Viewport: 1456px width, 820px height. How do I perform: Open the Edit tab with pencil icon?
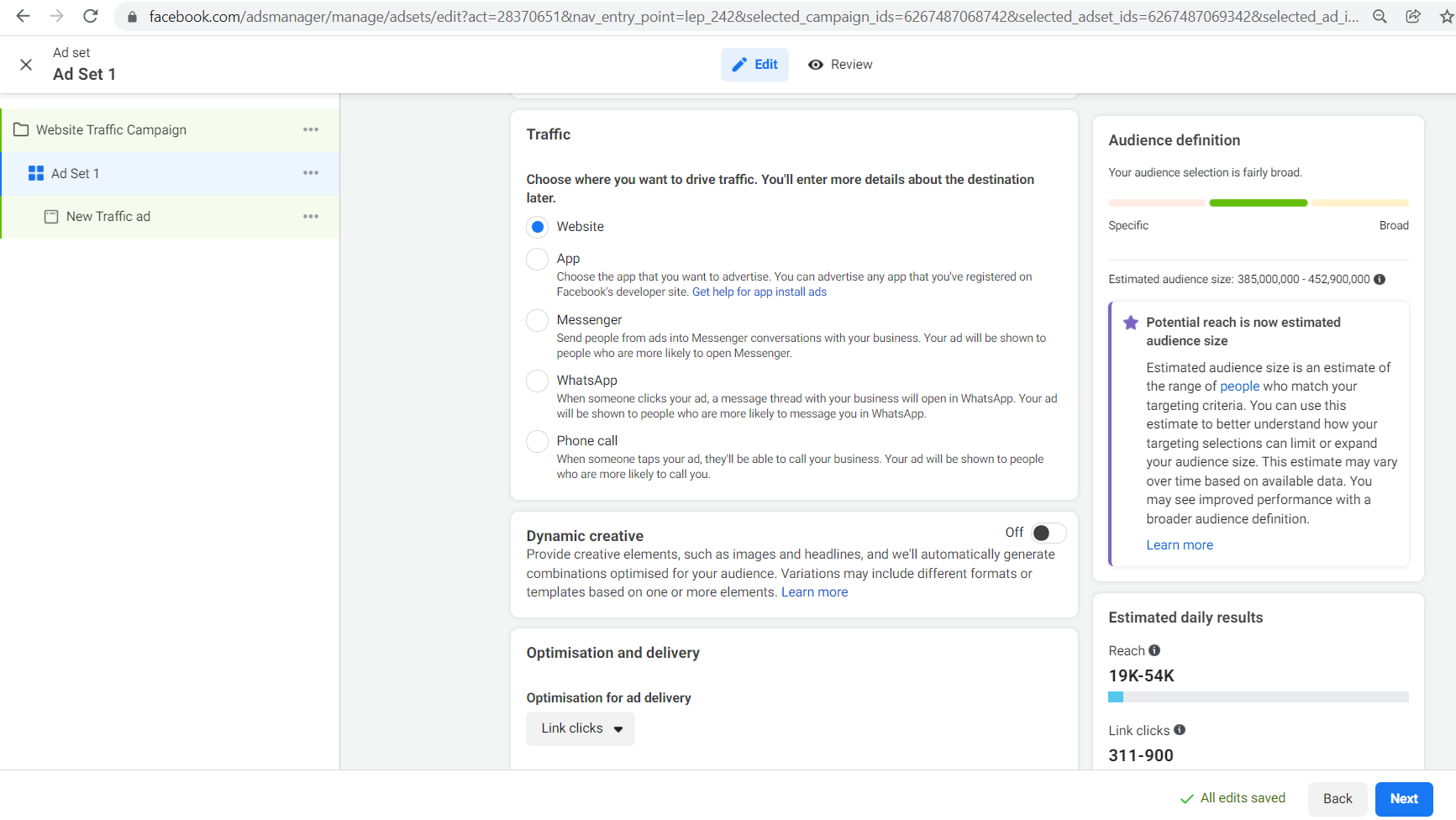click(754, 65)
